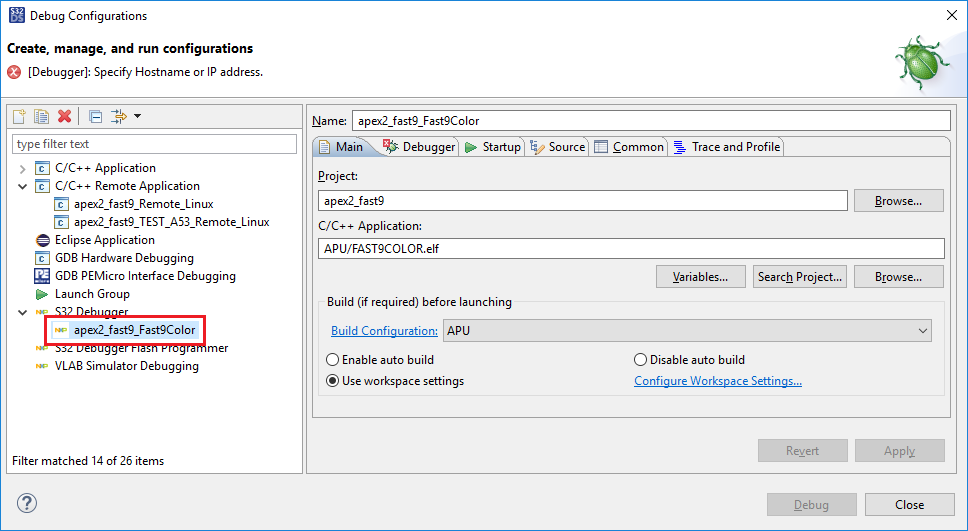Open the Build Configuration dropdown
968x531 pixels.
coord(687,331)
